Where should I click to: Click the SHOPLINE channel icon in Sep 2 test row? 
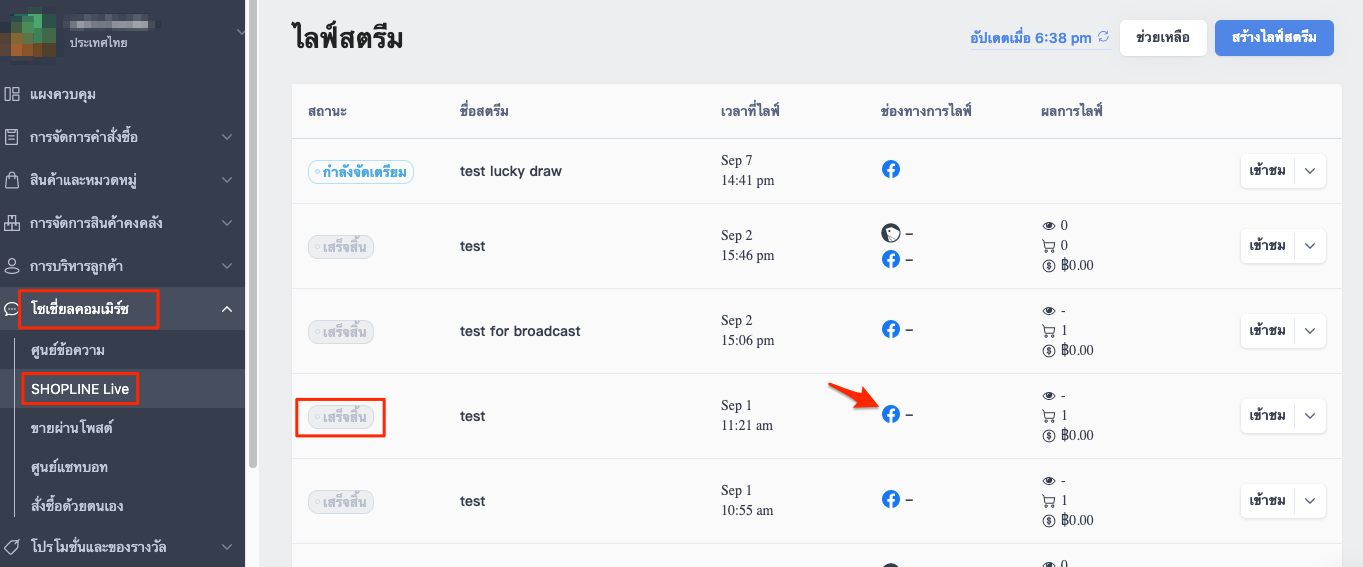(891, 234)
